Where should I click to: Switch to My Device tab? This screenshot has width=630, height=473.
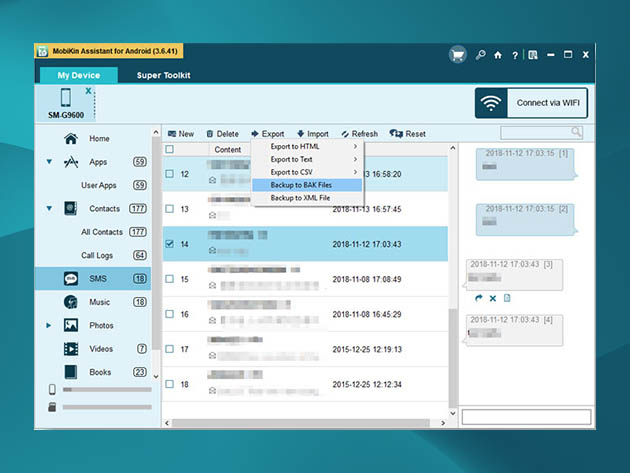click(x=79, y=75)
